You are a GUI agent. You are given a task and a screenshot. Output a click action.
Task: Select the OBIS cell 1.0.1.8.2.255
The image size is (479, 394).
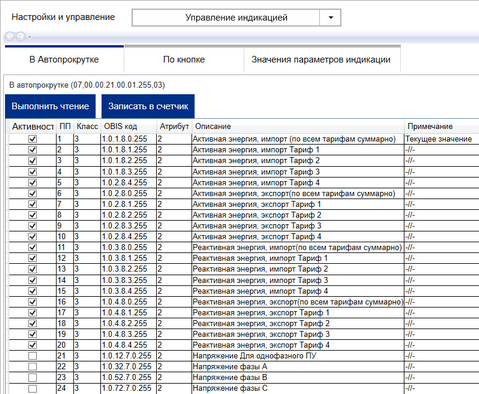tap(128, 161)
